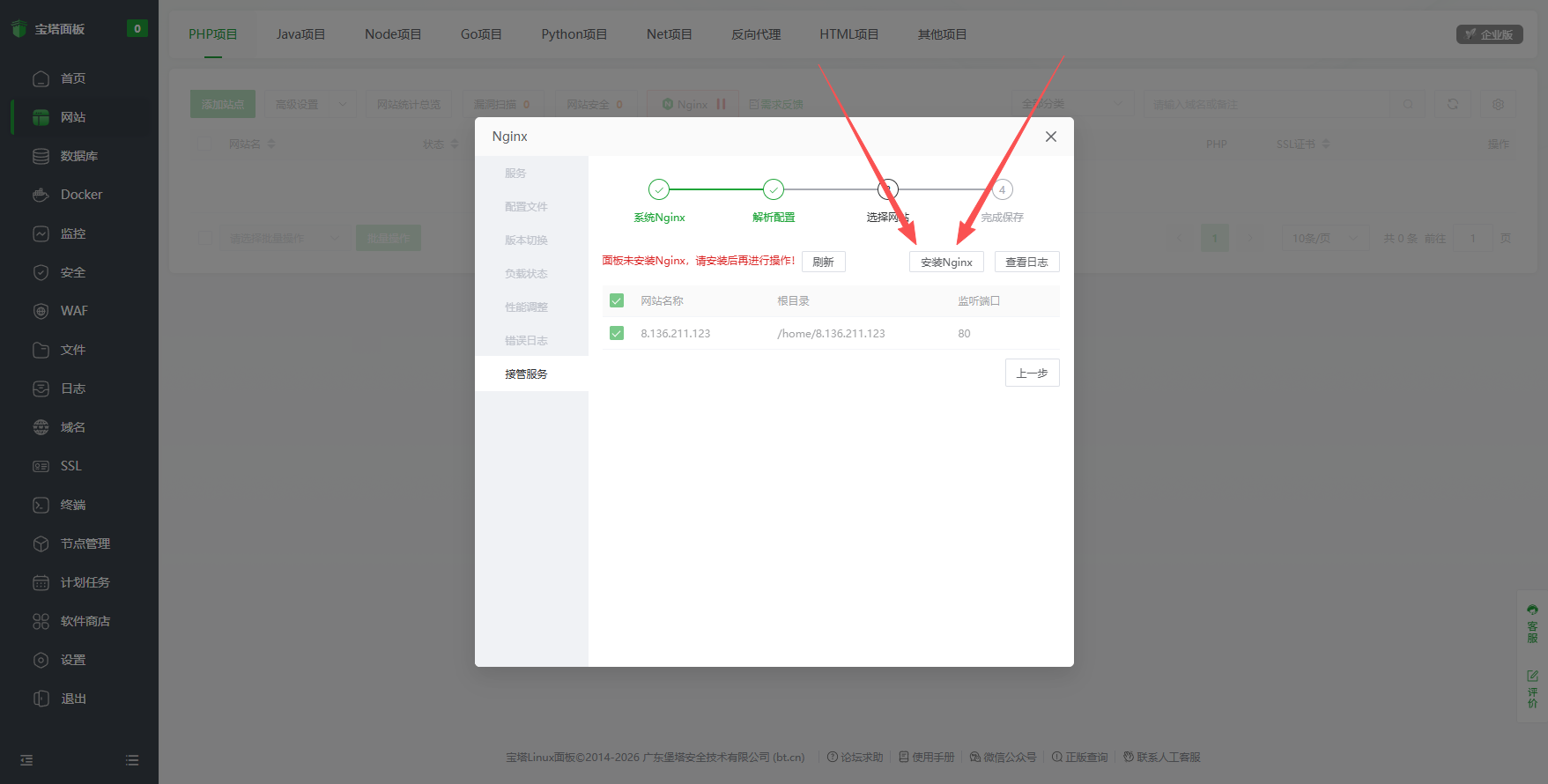Click the 刷新 refresh button
Image resolution: width=1548 pixels, height=784 pixels.
[823, 262]
